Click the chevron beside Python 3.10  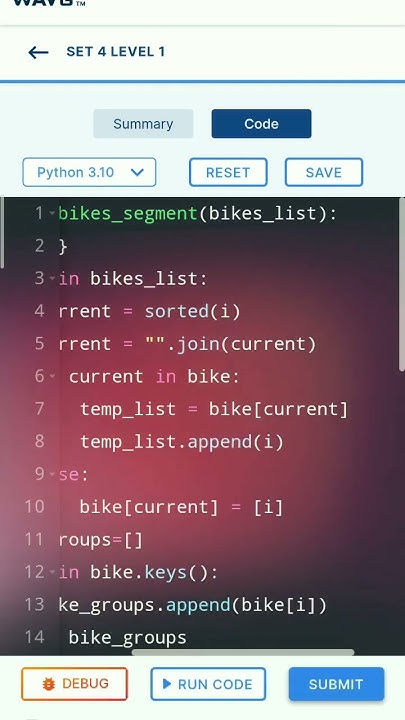pos(137,173)
